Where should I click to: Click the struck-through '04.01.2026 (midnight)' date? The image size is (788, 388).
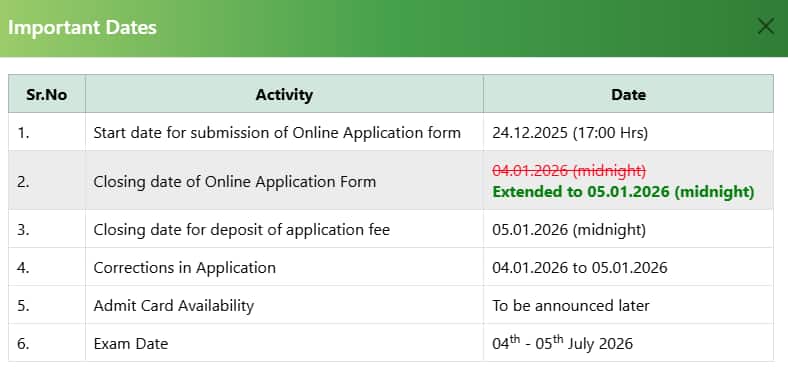(x=569, y=171)
